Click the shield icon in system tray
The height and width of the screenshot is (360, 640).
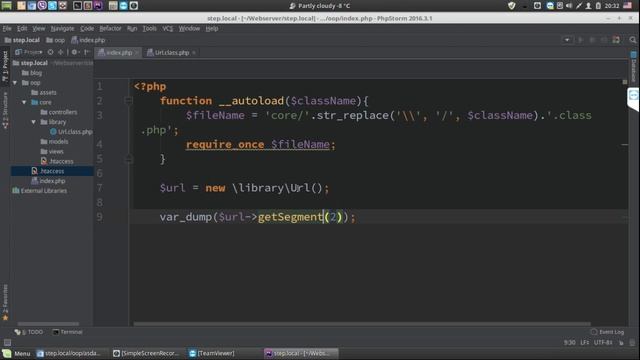pyautogui.click(x=511, y=6)
